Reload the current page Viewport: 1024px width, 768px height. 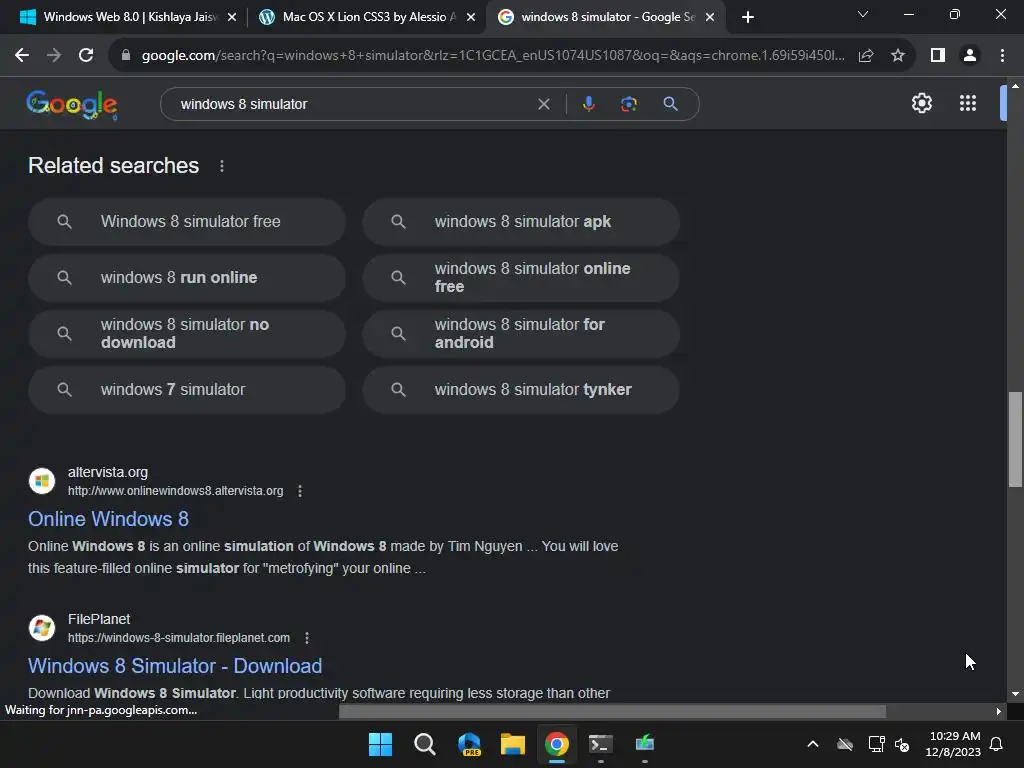point(86,56)
